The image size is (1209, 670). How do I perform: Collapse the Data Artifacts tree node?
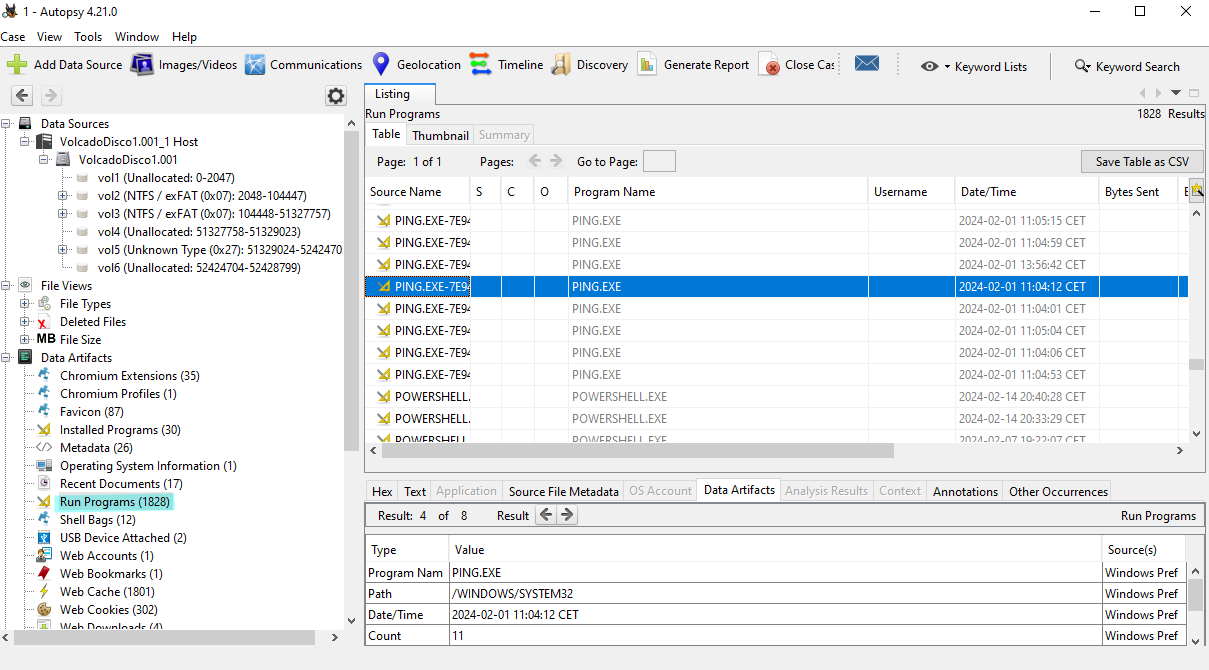point(7,358)
